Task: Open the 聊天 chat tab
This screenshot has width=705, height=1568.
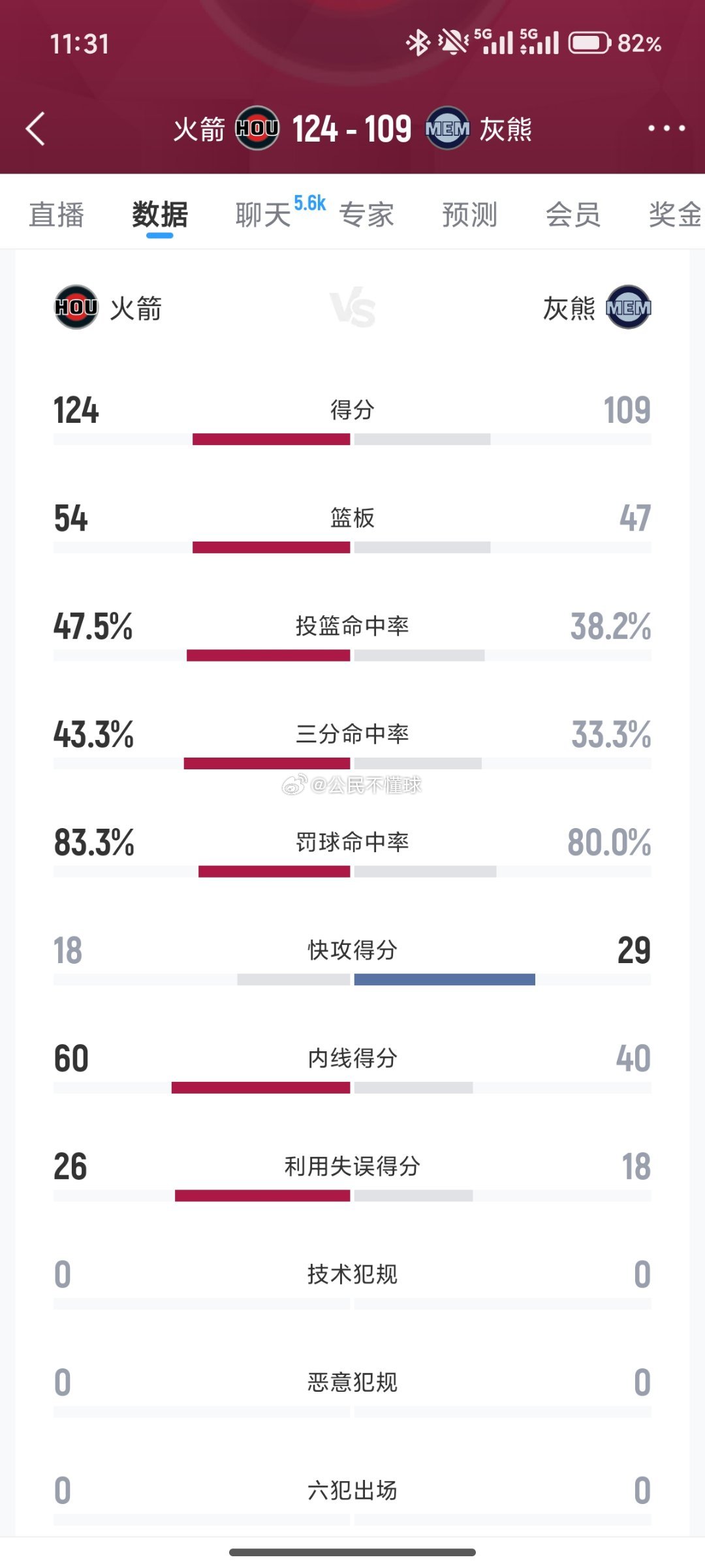Action: pyautogui.click(x=264, y=215)
